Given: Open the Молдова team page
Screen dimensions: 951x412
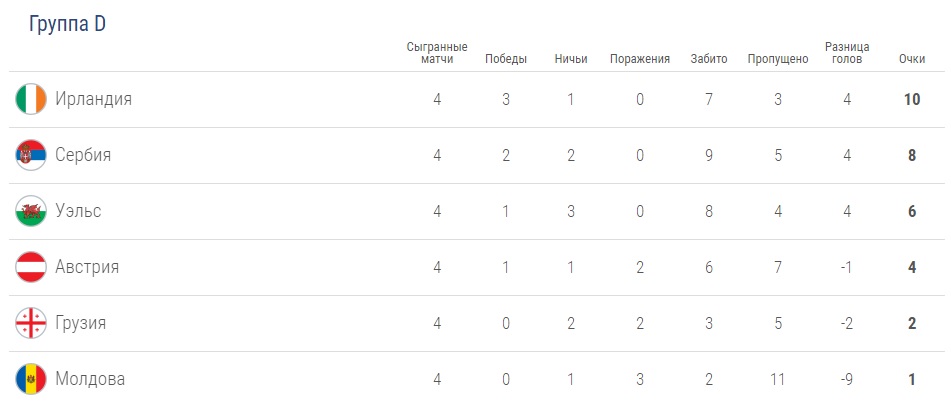Looking at the screenshot, I should (x=90, y=379).
